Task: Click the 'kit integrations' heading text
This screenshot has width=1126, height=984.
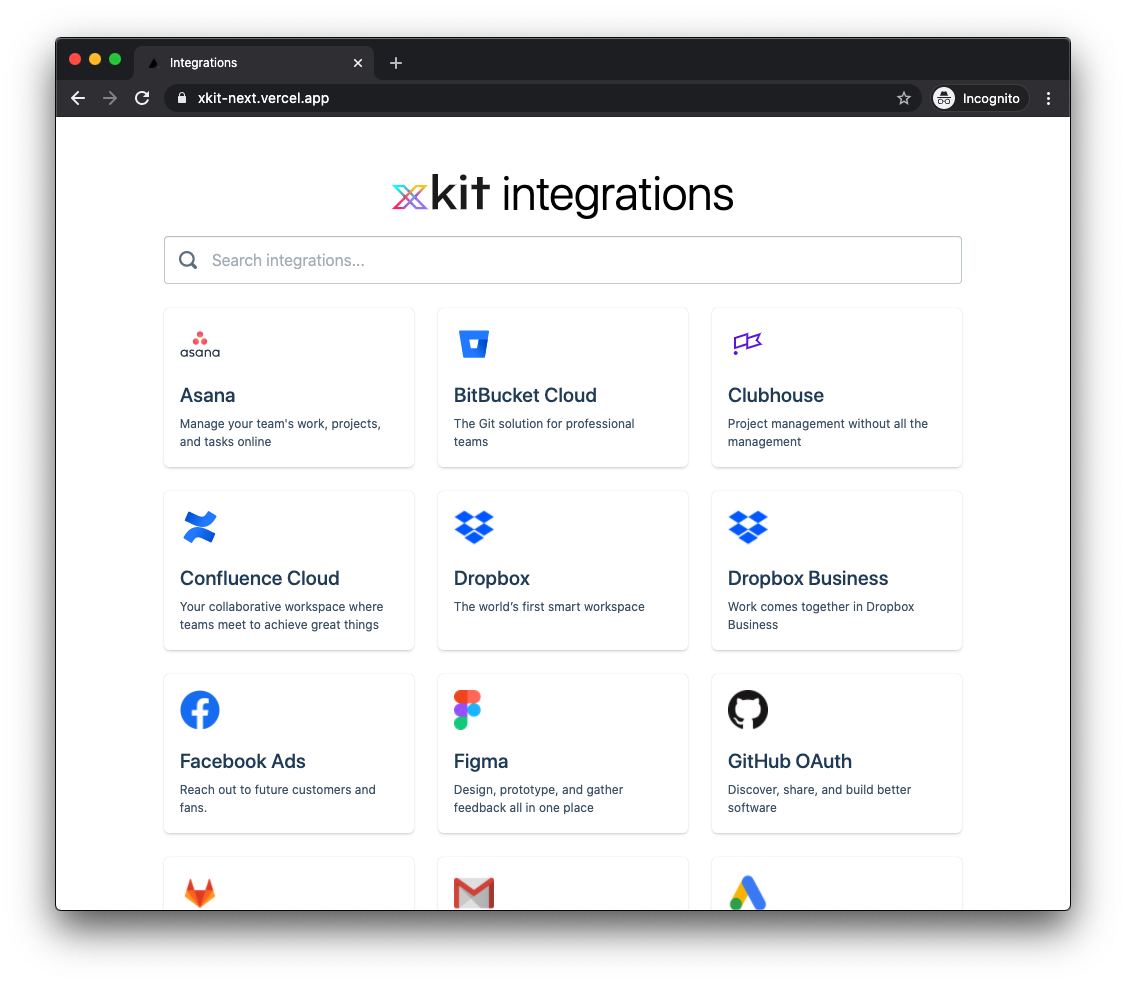Action: point(582,195)
